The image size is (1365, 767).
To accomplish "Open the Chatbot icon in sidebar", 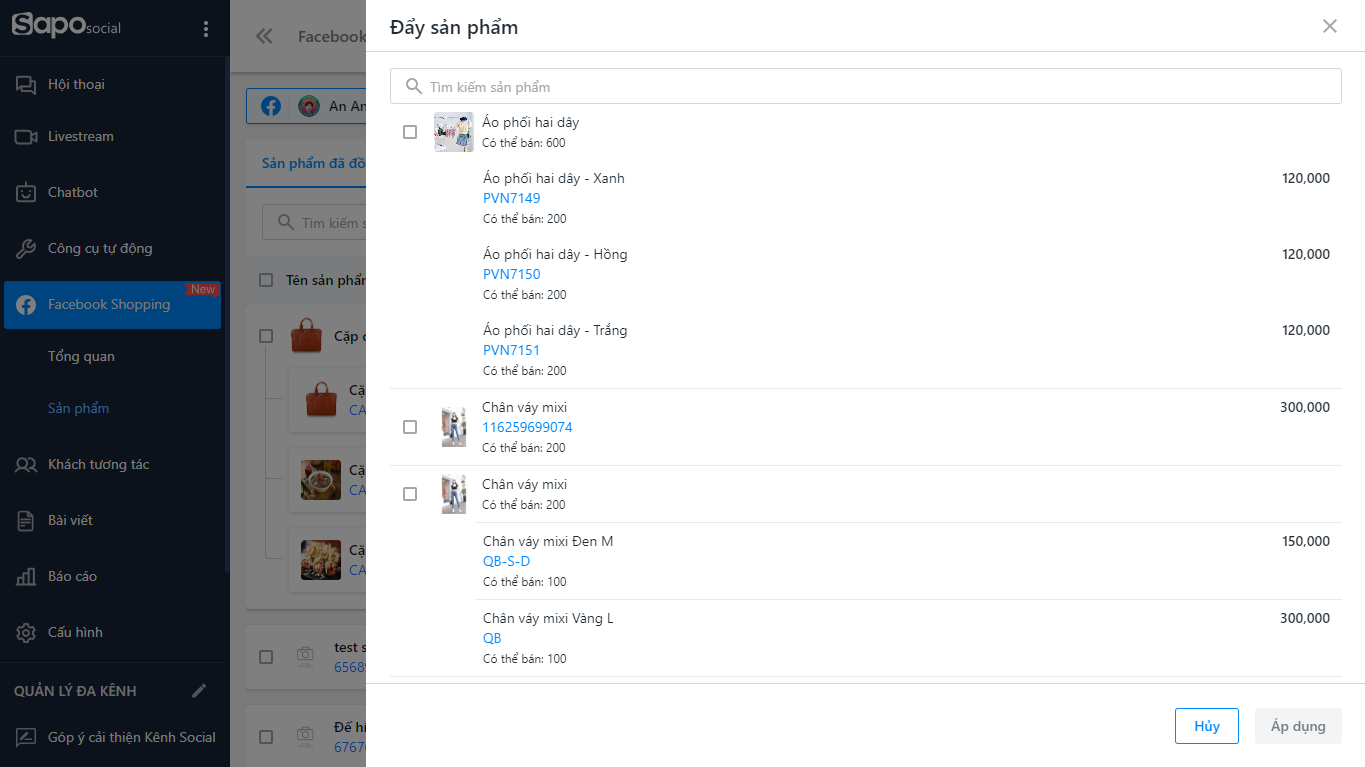I will tap(26, 192).
